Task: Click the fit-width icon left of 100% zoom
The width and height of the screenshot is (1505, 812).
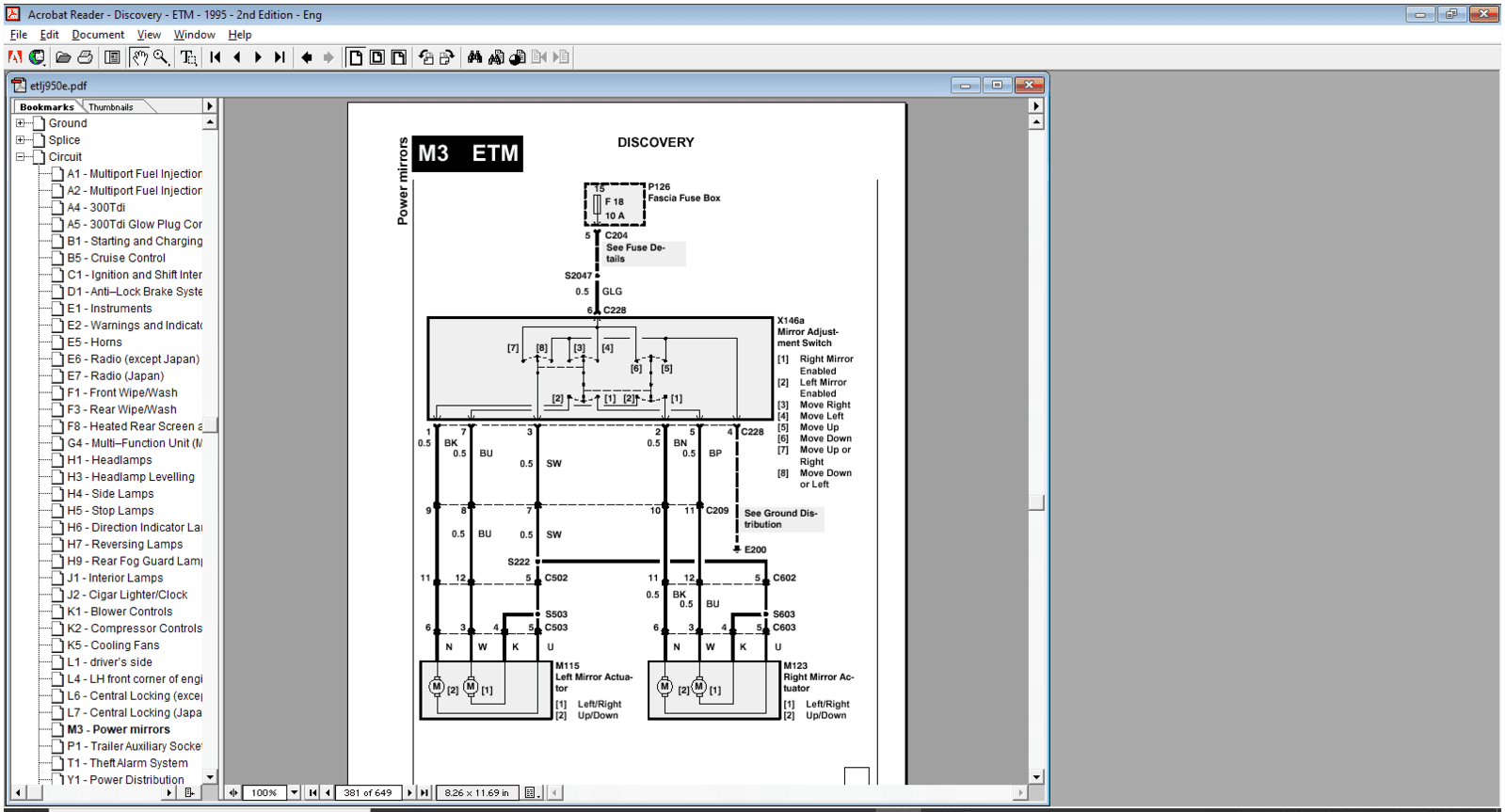Action: 233,792
